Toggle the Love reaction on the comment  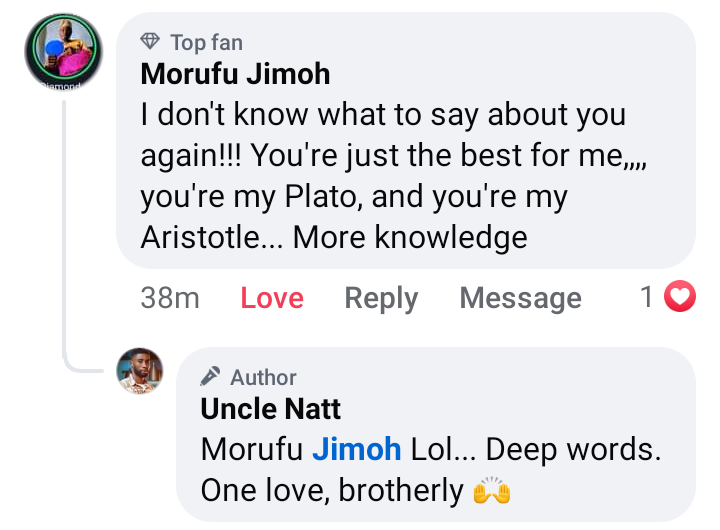tap(272, 298)
